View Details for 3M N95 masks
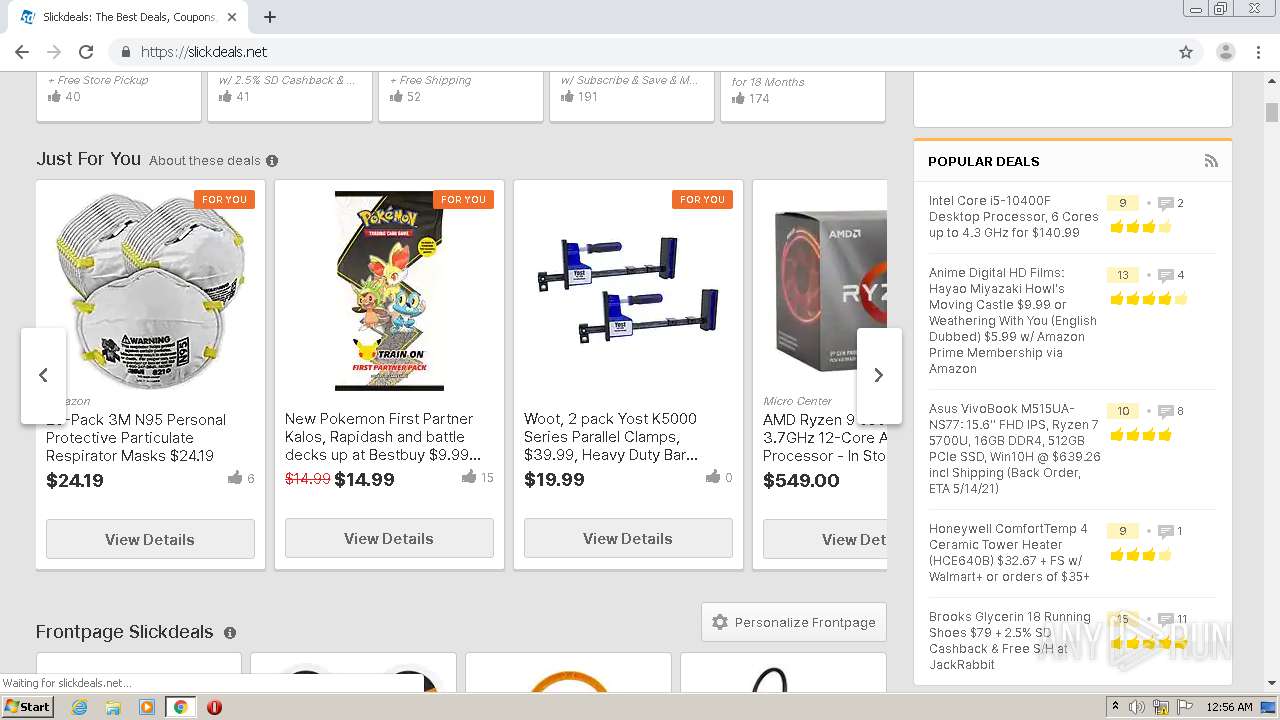The image size is (1280, 720). 150,539
